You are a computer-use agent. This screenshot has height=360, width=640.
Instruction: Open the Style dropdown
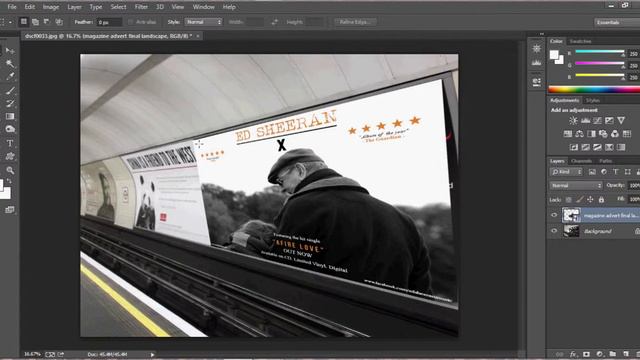coord(204,22)
